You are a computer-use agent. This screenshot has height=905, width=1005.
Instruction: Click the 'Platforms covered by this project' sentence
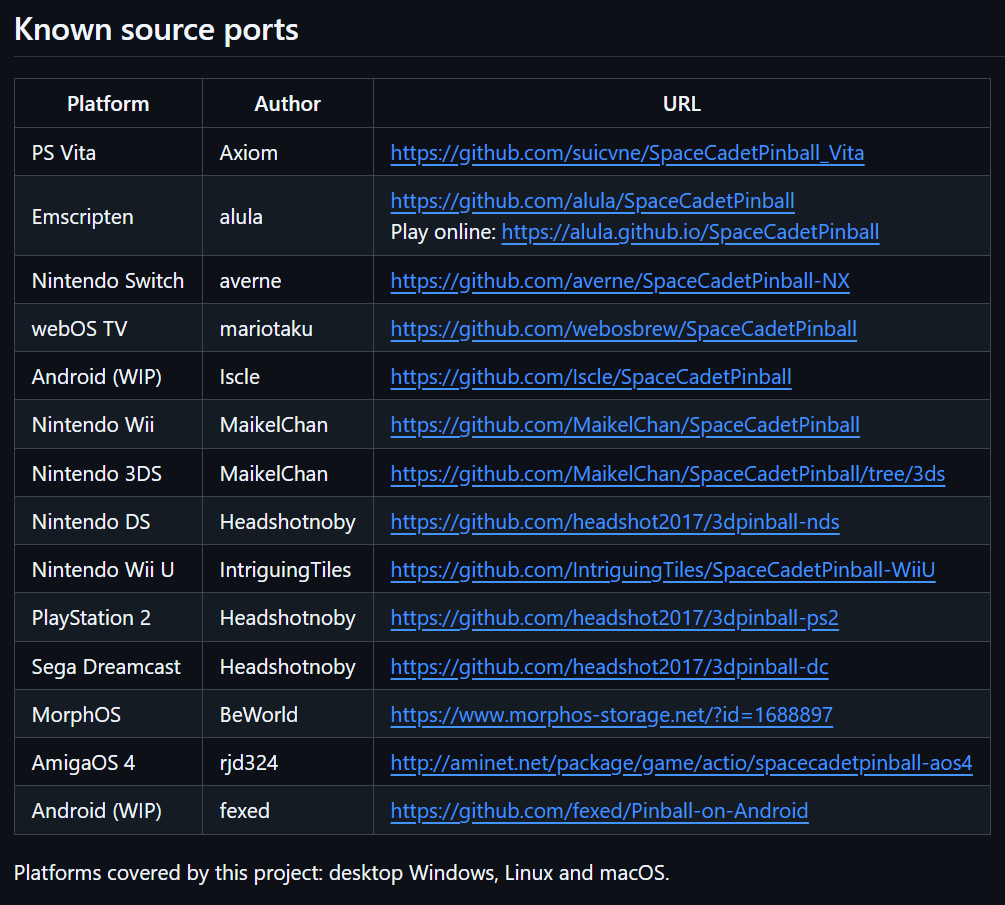(342, 873)
